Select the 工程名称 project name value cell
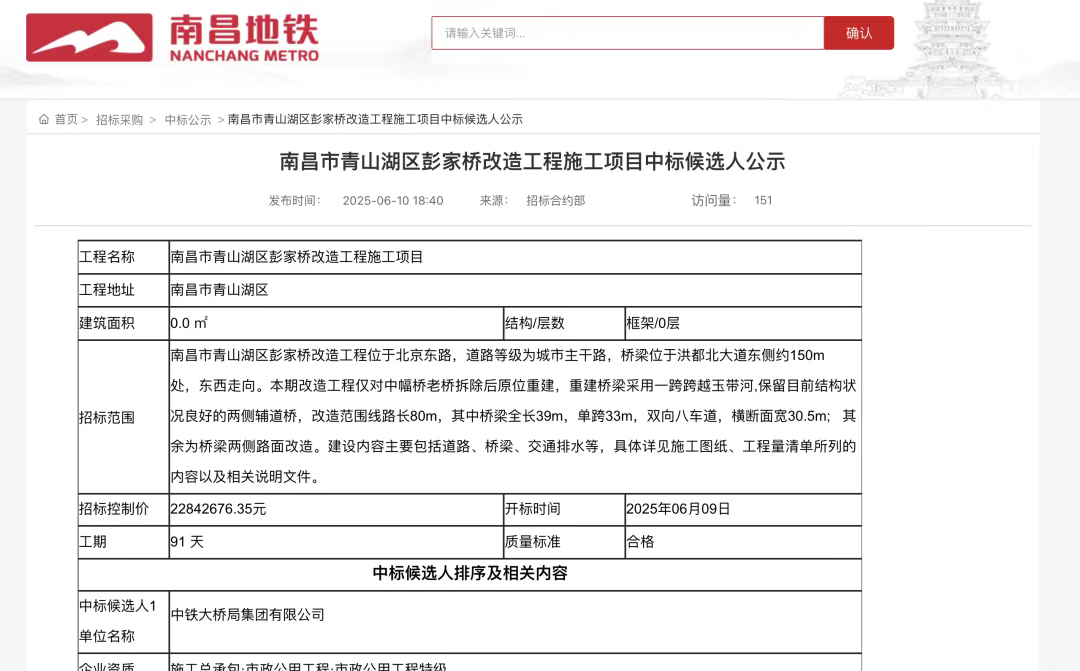Viewport: 1080px width, 671px height. [297, 257]
